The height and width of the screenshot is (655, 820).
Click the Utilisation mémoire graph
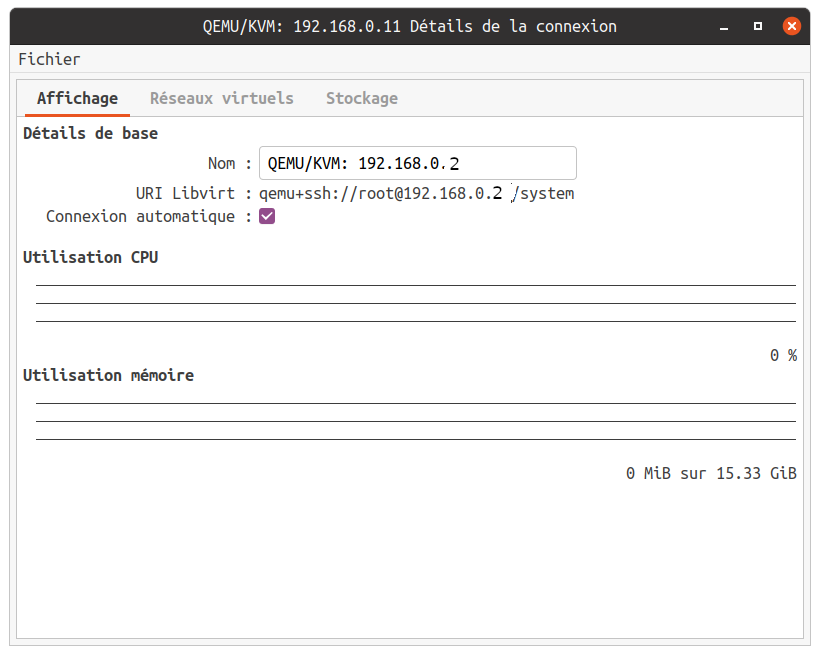tap(415, 421)
